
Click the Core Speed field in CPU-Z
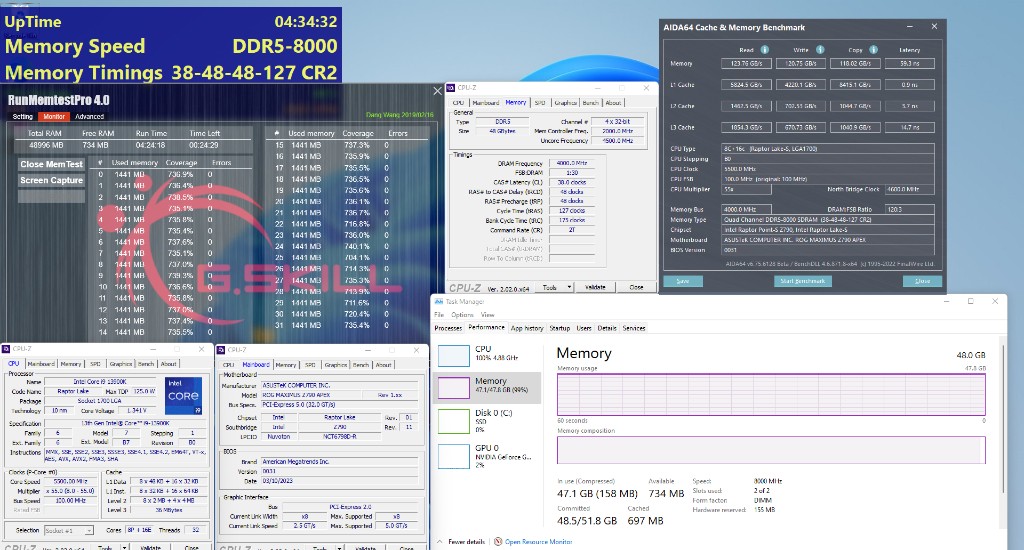click(x=71, y=481)
